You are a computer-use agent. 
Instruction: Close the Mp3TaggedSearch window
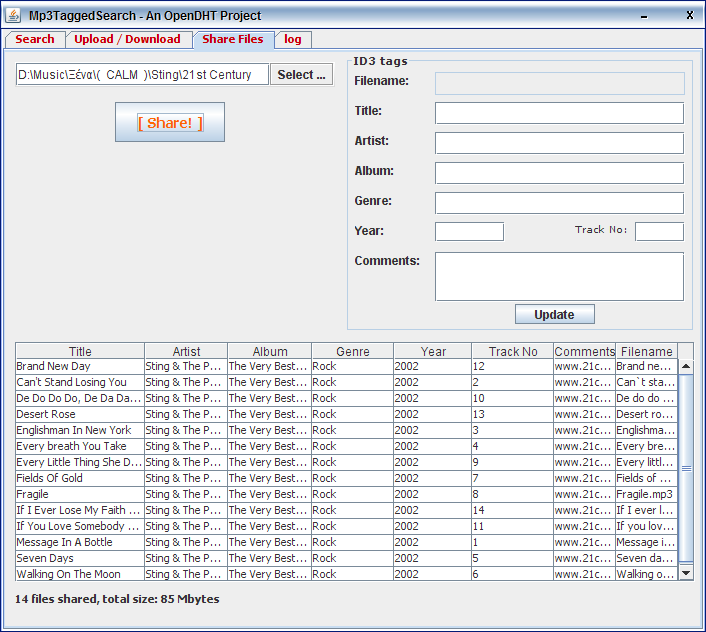pyautogui.click(x=689, y=15)
